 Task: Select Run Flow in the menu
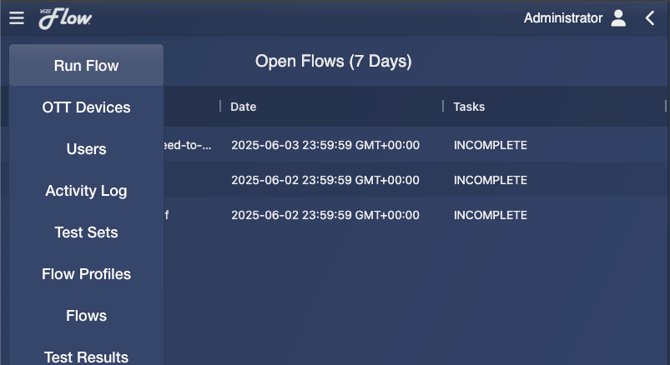86,65
